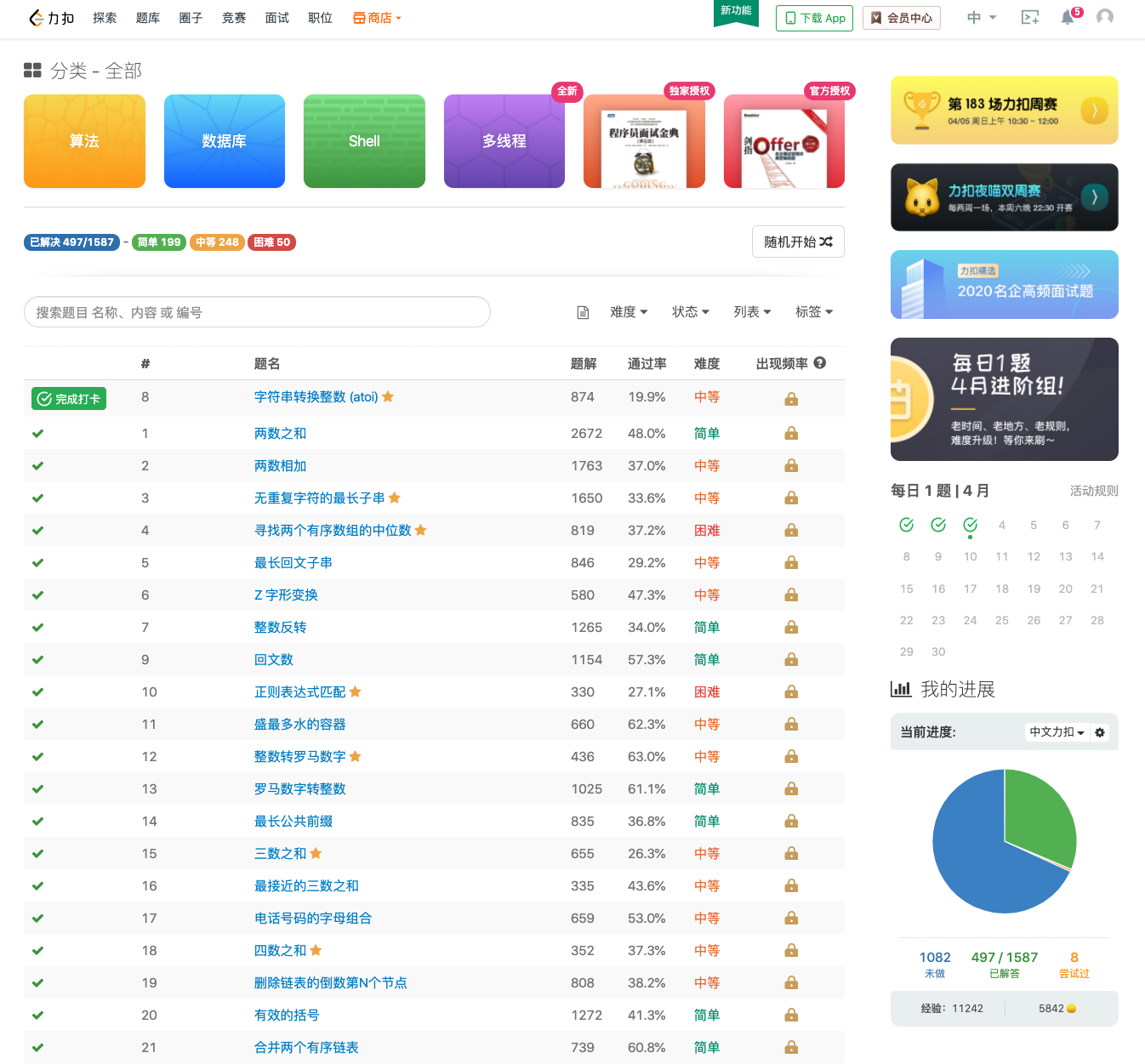Click the solved checkmark next to 两数相加
The width and height of the screenshot is (1145, 1064).
pos(37,465)
